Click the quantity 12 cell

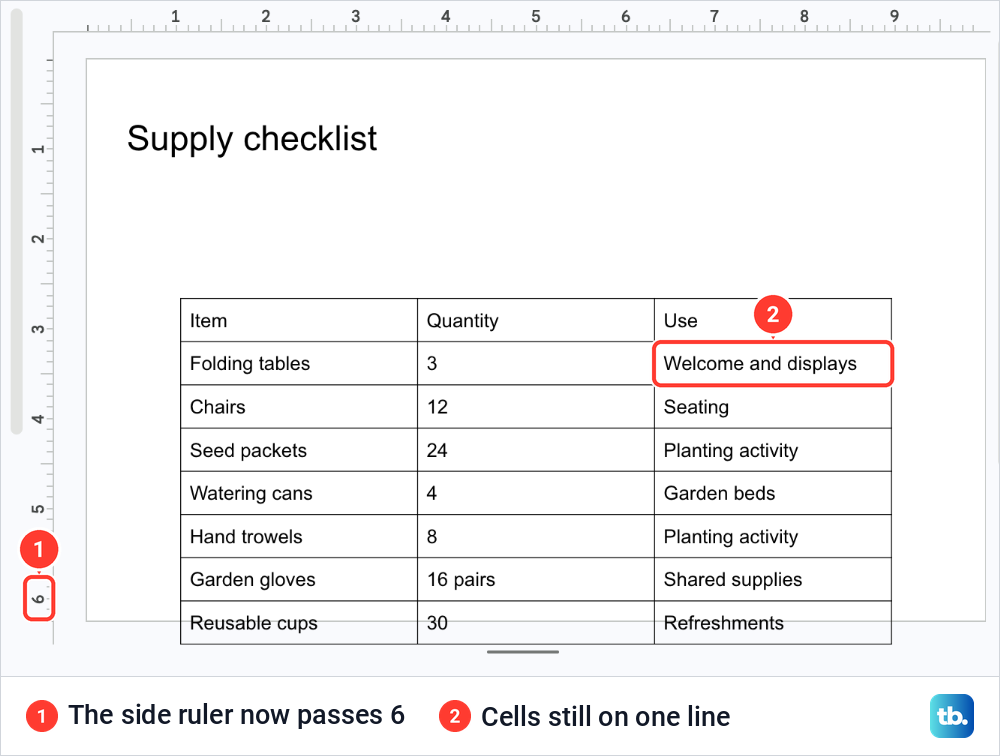pyautogui.click(x=536, y=407)
